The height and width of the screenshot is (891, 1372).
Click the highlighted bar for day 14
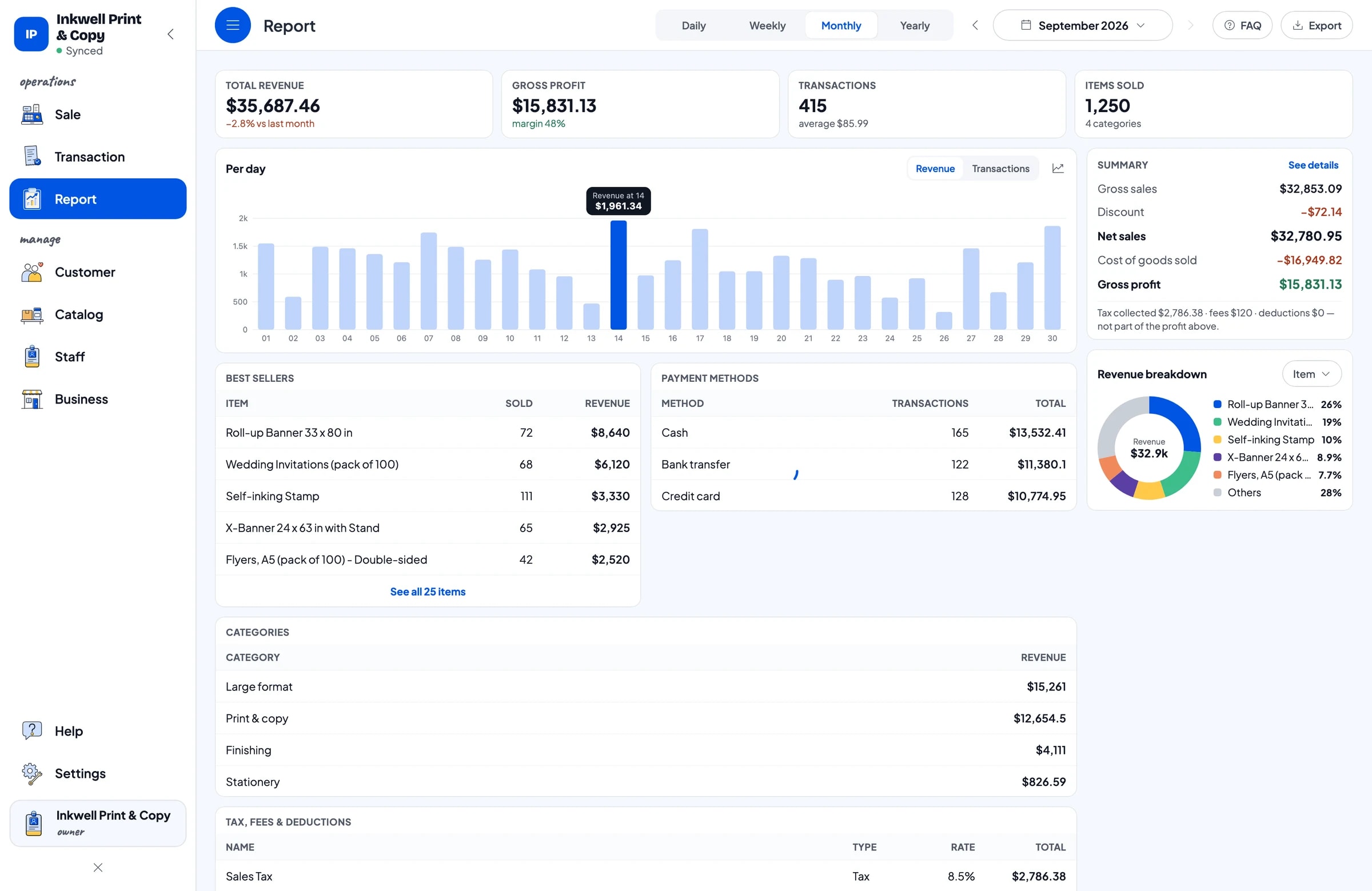pyautogui.click(x=619, y=275)
